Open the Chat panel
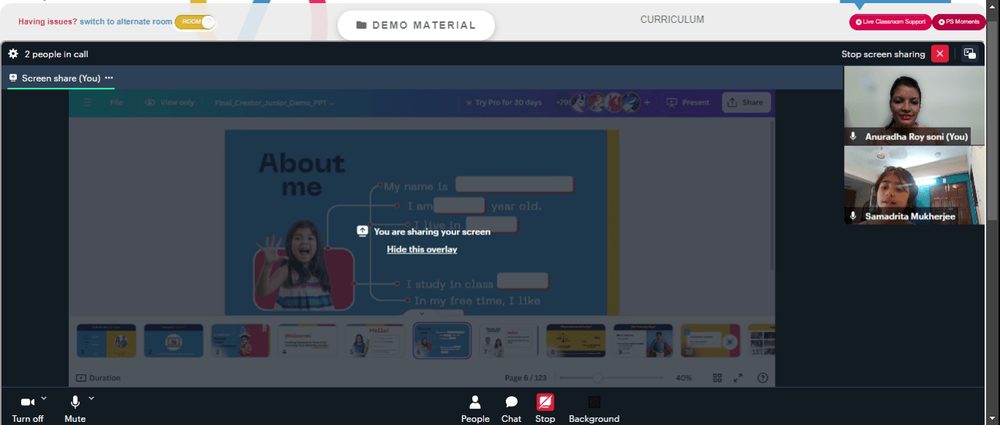Image resolution: width=1000 pixels, height=425 pixels. (x=511, y=409)
